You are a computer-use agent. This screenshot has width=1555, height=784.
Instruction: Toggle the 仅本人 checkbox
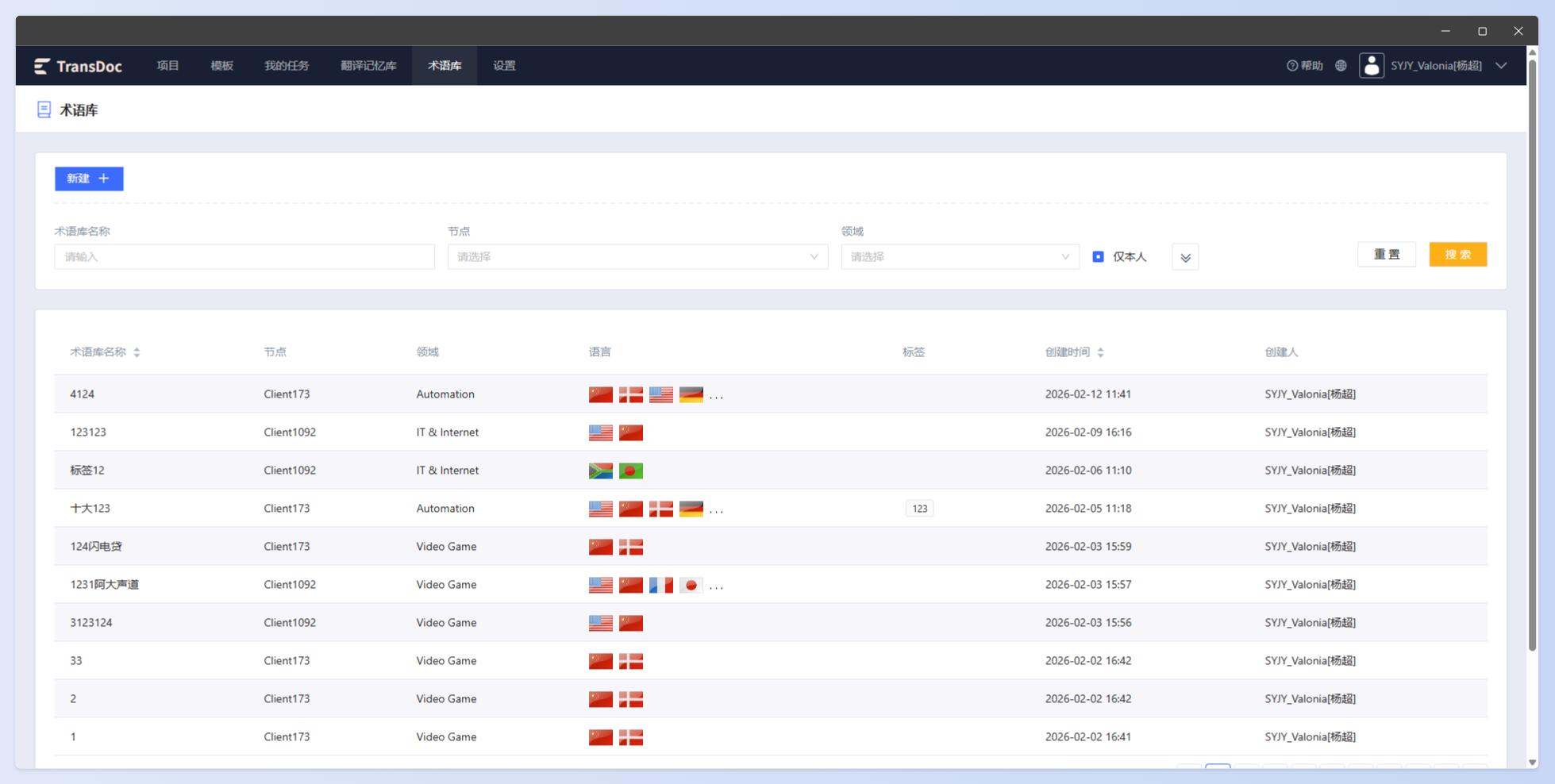1098,256
